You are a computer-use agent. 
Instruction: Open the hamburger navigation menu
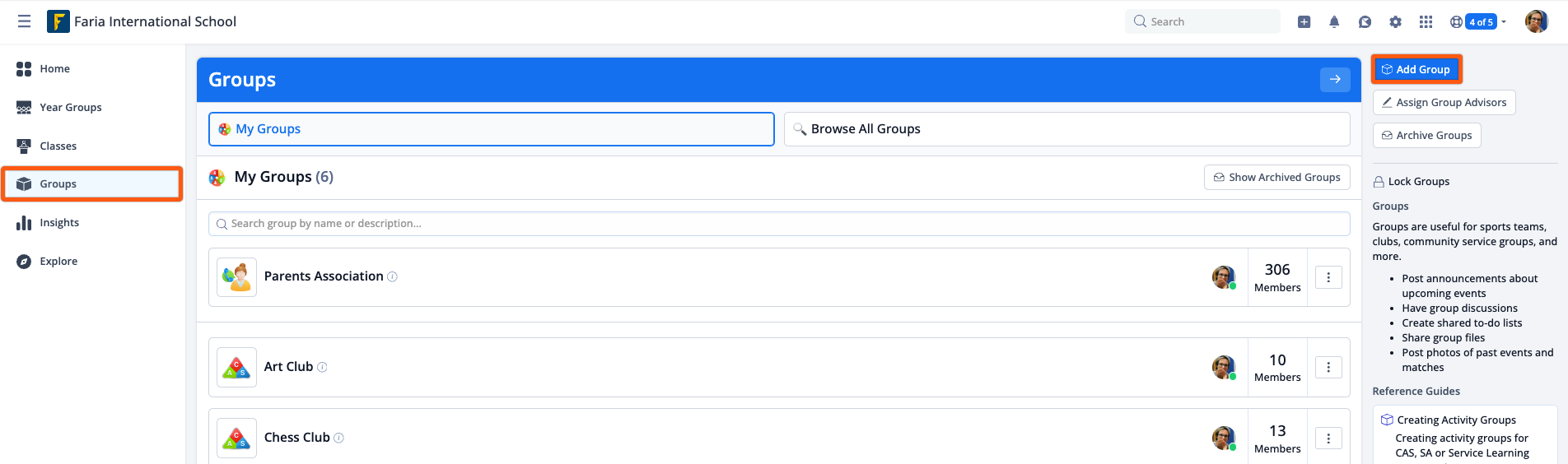(24, 21)
